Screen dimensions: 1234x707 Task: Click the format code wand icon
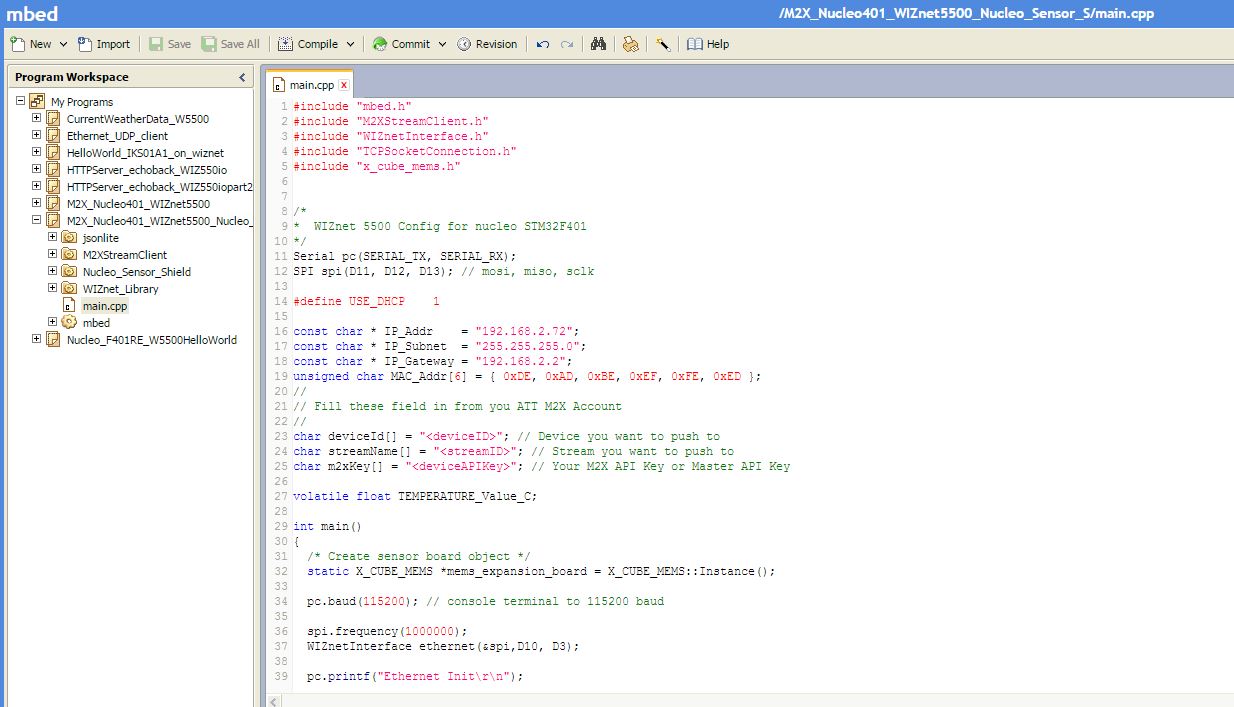click(x=662, y=44)
